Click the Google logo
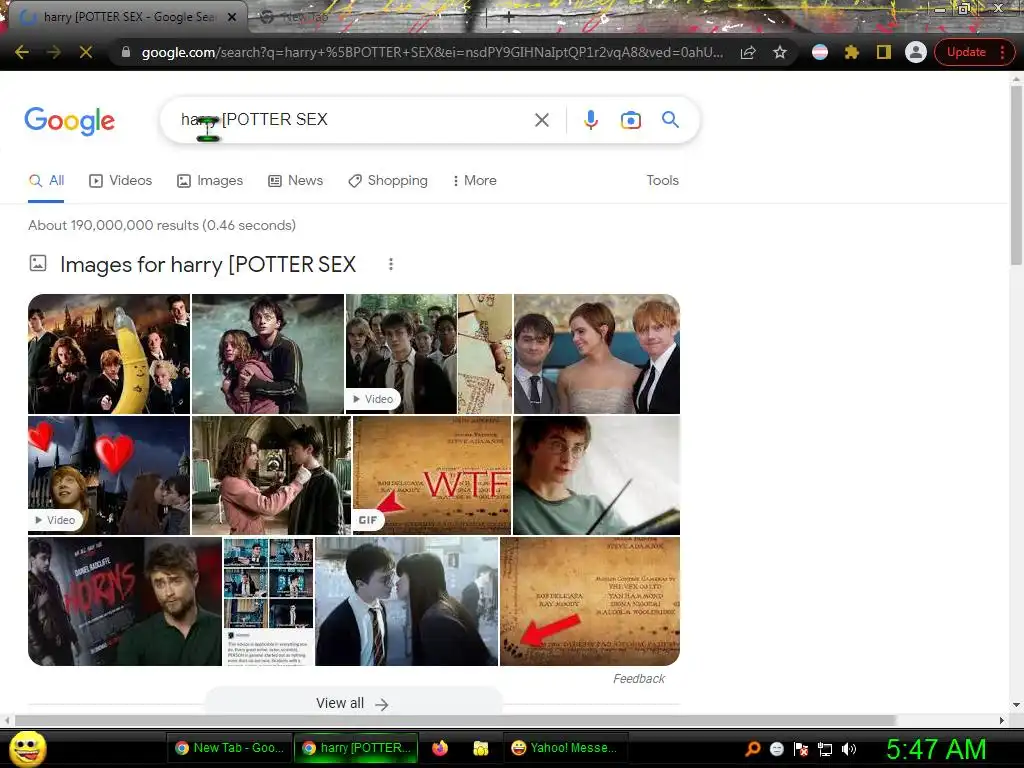The width and height of the screenshot is (1024, 768). 69,121
